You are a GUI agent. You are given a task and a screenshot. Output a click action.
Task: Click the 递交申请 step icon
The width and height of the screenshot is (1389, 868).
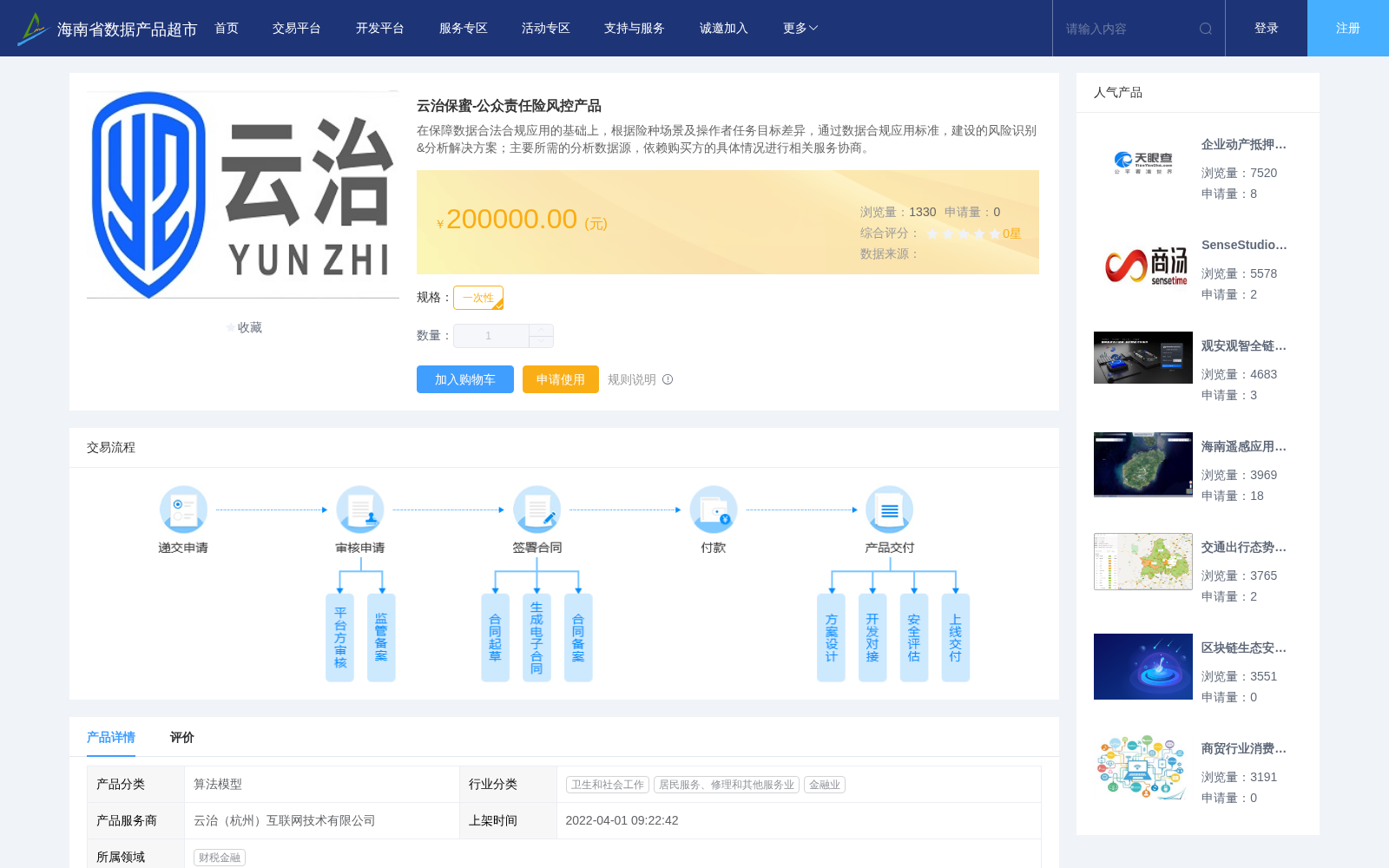(183, 510)
